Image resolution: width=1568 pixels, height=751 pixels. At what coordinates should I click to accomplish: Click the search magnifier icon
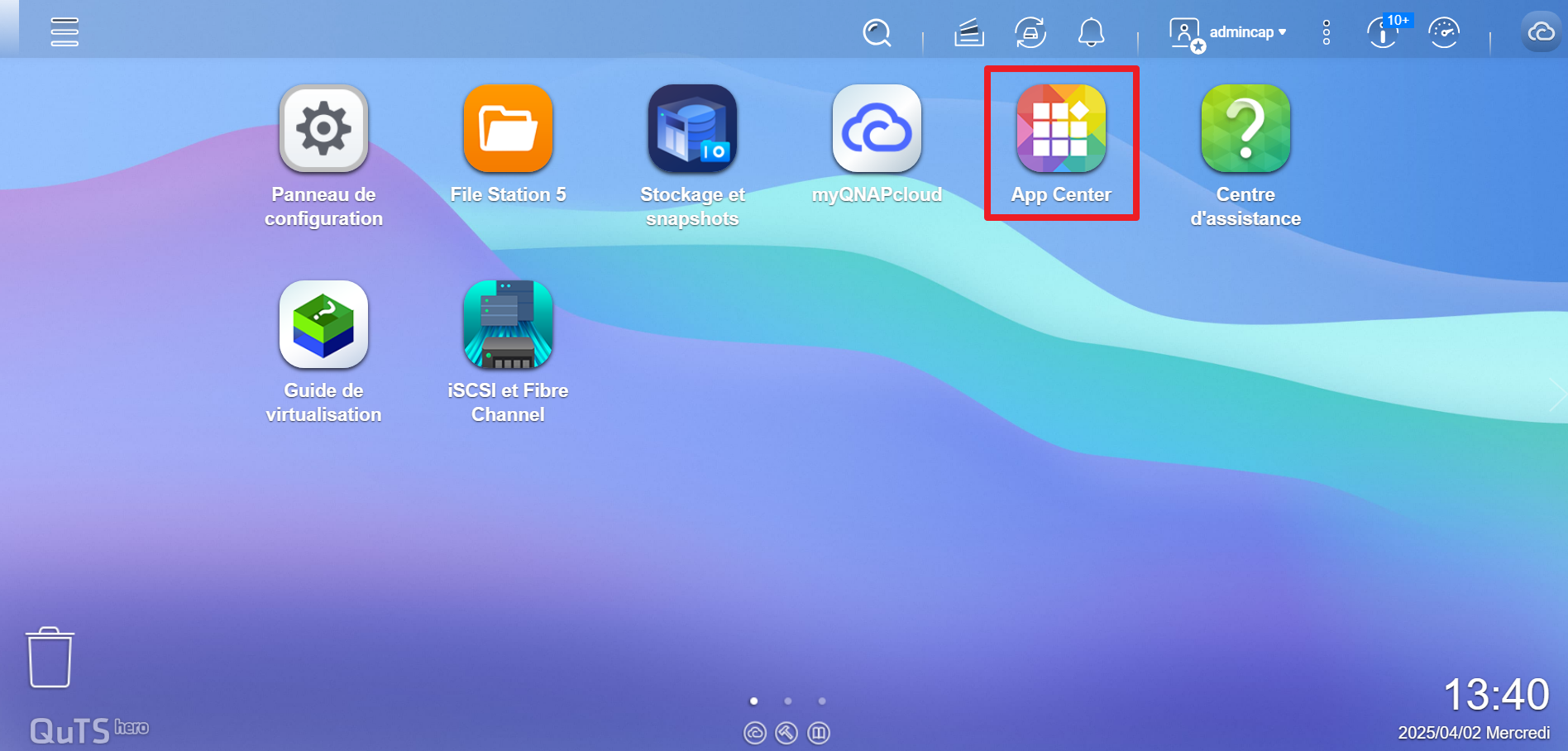pyautogui.click(x=877, y=33)
